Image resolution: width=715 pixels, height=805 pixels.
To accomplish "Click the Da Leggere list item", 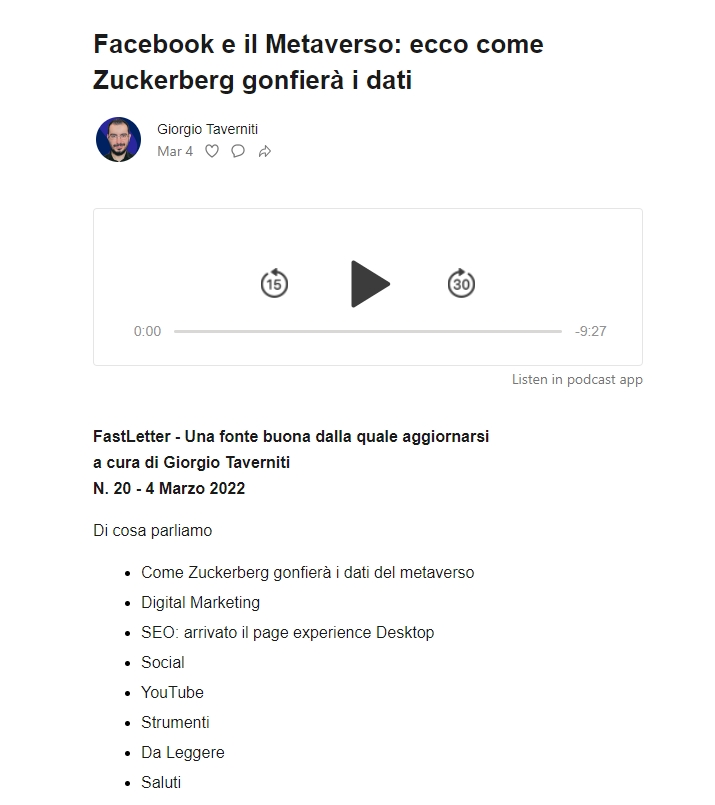I will [182, 752].
